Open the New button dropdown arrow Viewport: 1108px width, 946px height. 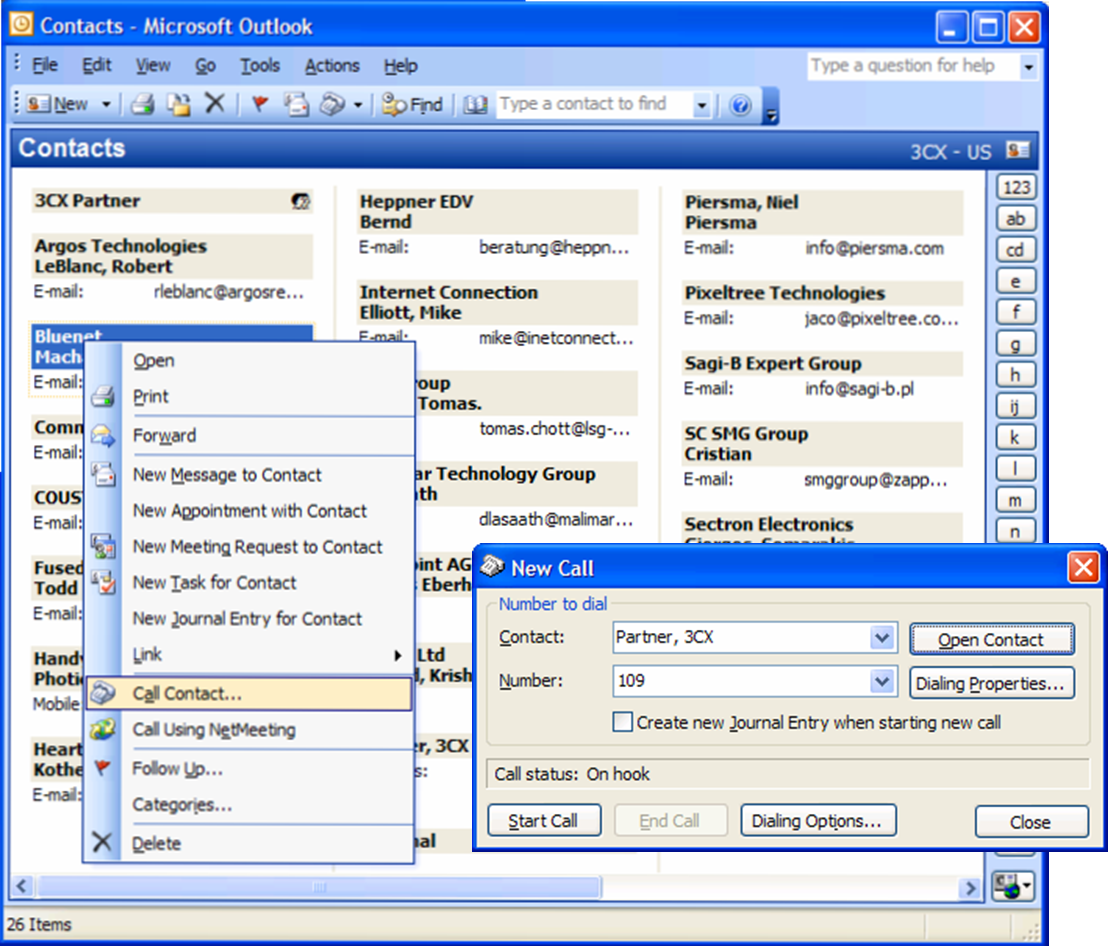pyautogui.click(x=106, y=105)
